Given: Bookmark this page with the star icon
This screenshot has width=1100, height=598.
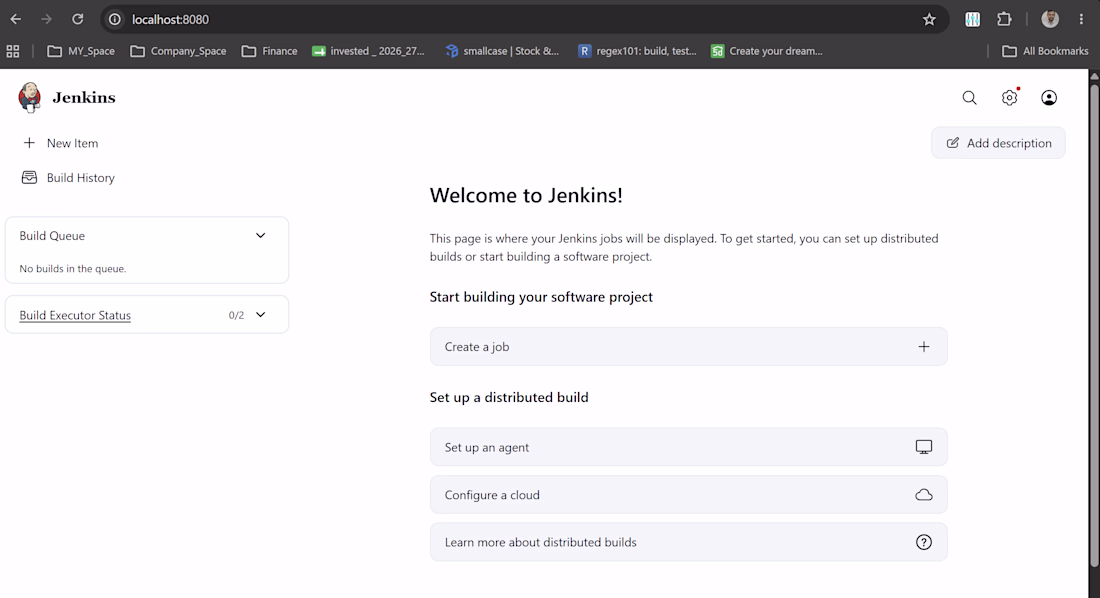Looking at the screenshot, I should [930, 20].
